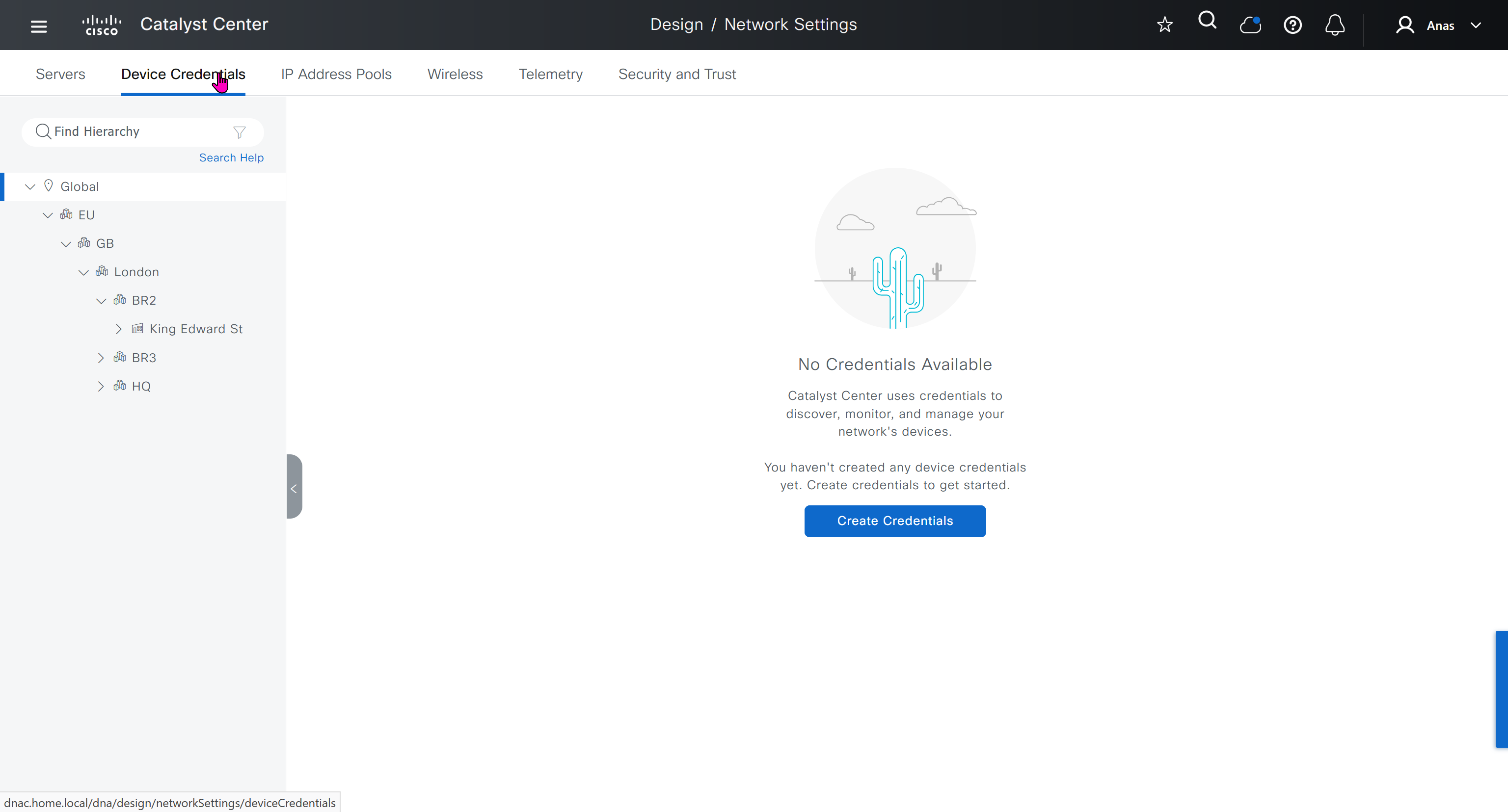Open the notifications bell icon

click(x=1335, y=25)
